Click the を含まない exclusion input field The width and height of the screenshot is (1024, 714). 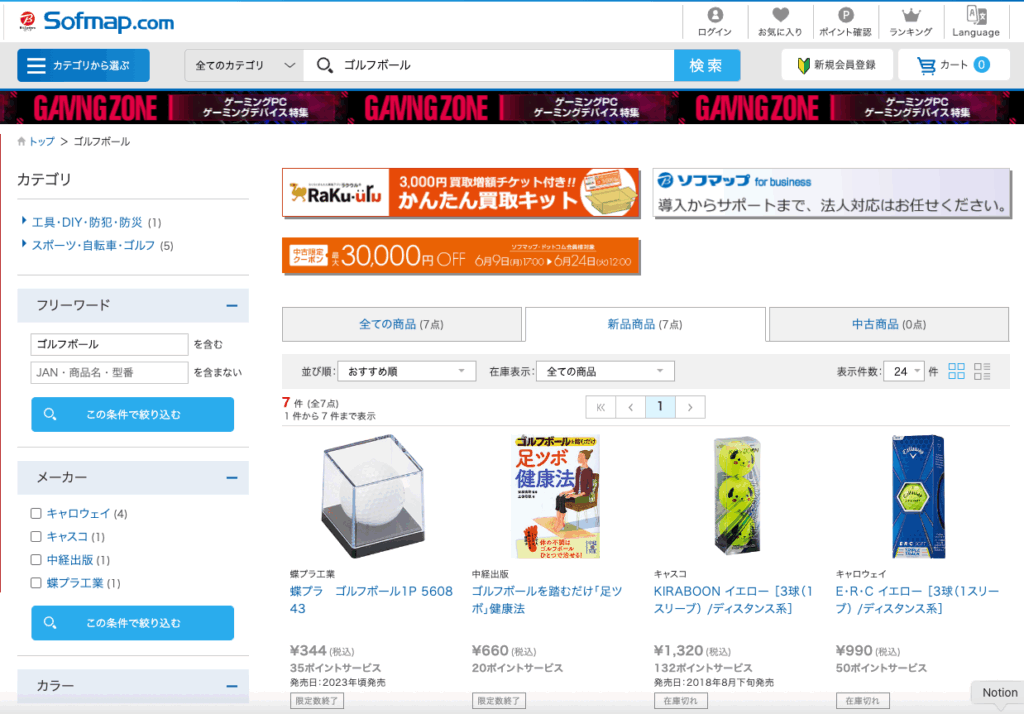[x=109, y=372]
